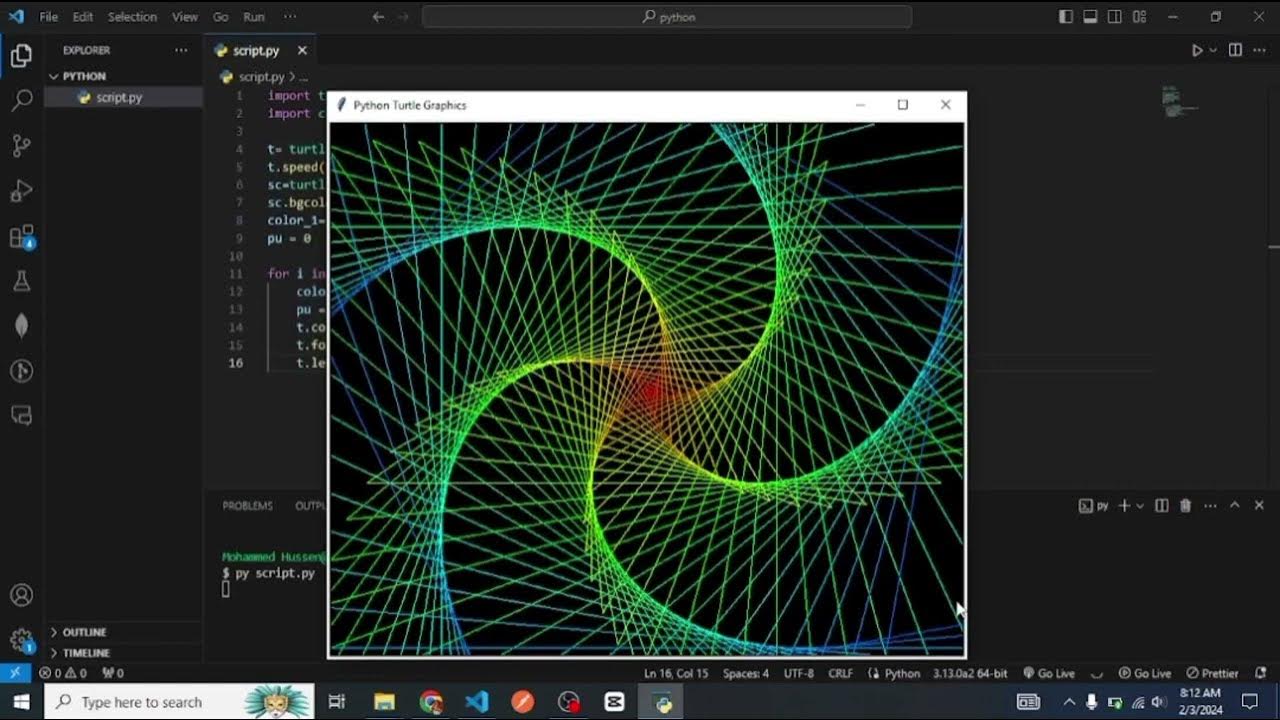This screenshot has width=1280, height=720.
Task: Open the Selection menu
Action: [x=132, y=17]
